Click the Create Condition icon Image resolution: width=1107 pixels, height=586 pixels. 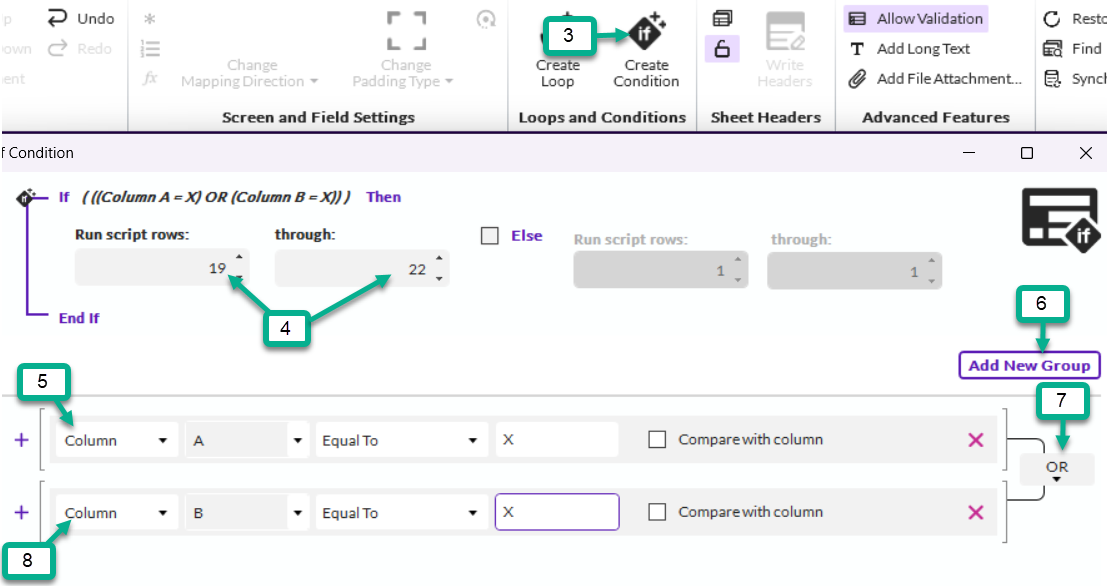(645, 33)
